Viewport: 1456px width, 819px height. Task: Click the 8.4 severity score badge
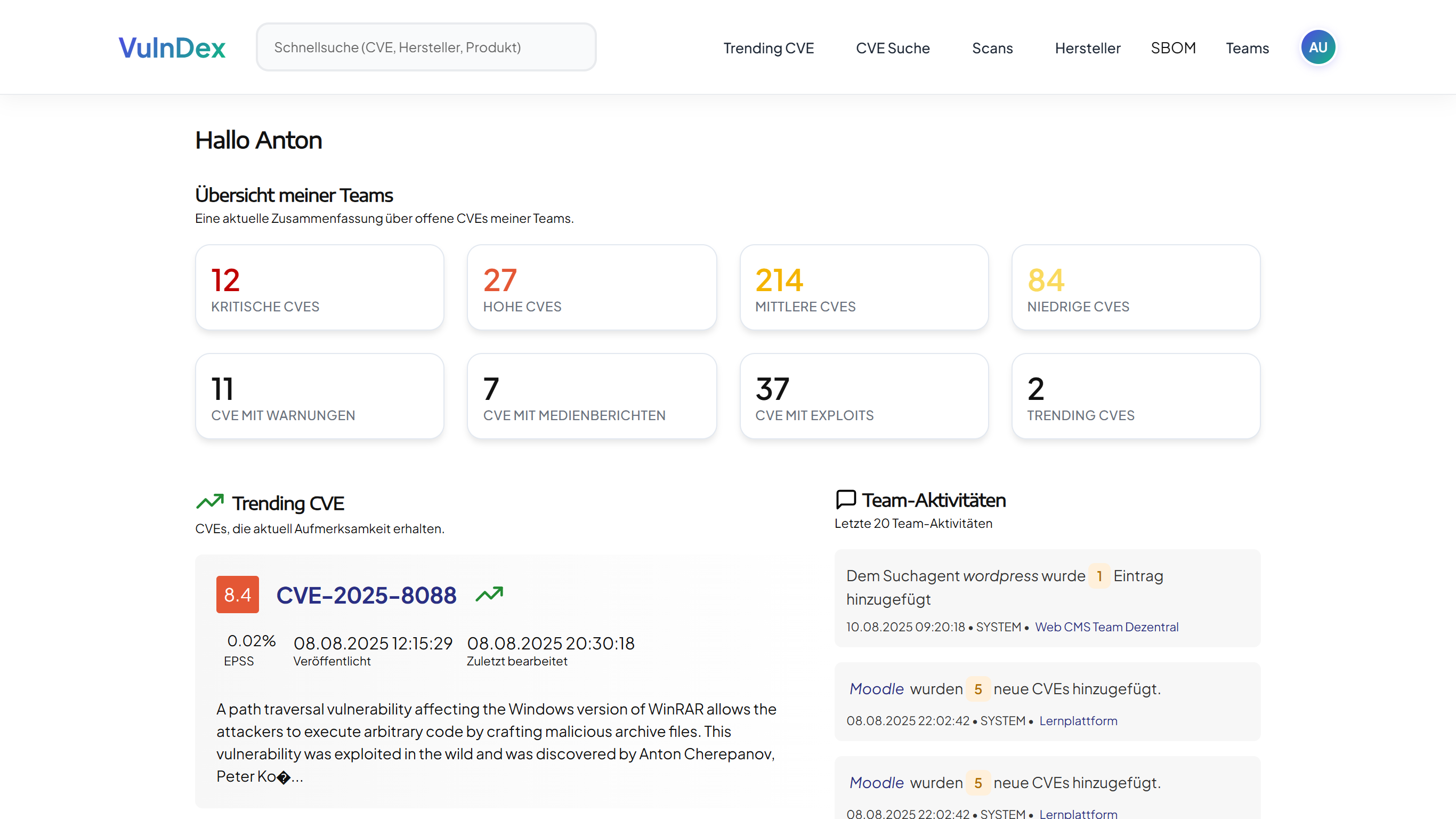pos(237,595)
